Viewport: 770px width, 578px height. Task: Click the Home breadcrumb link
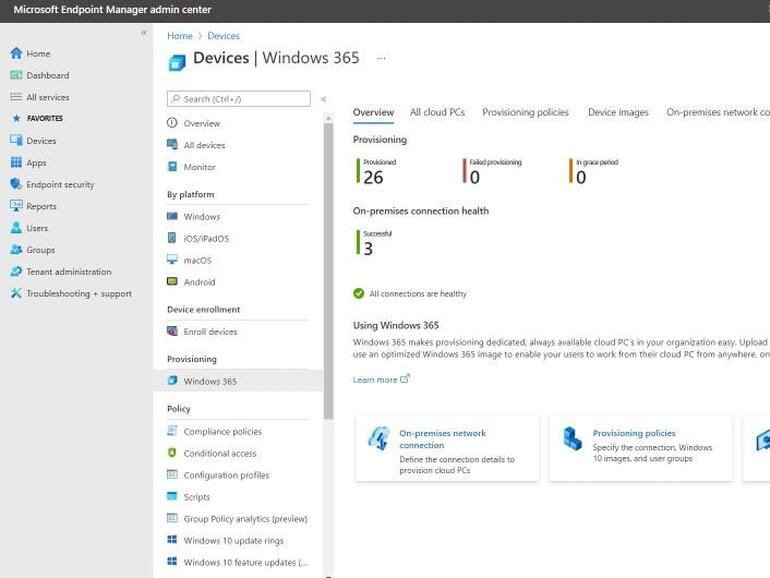coord(180,35)
